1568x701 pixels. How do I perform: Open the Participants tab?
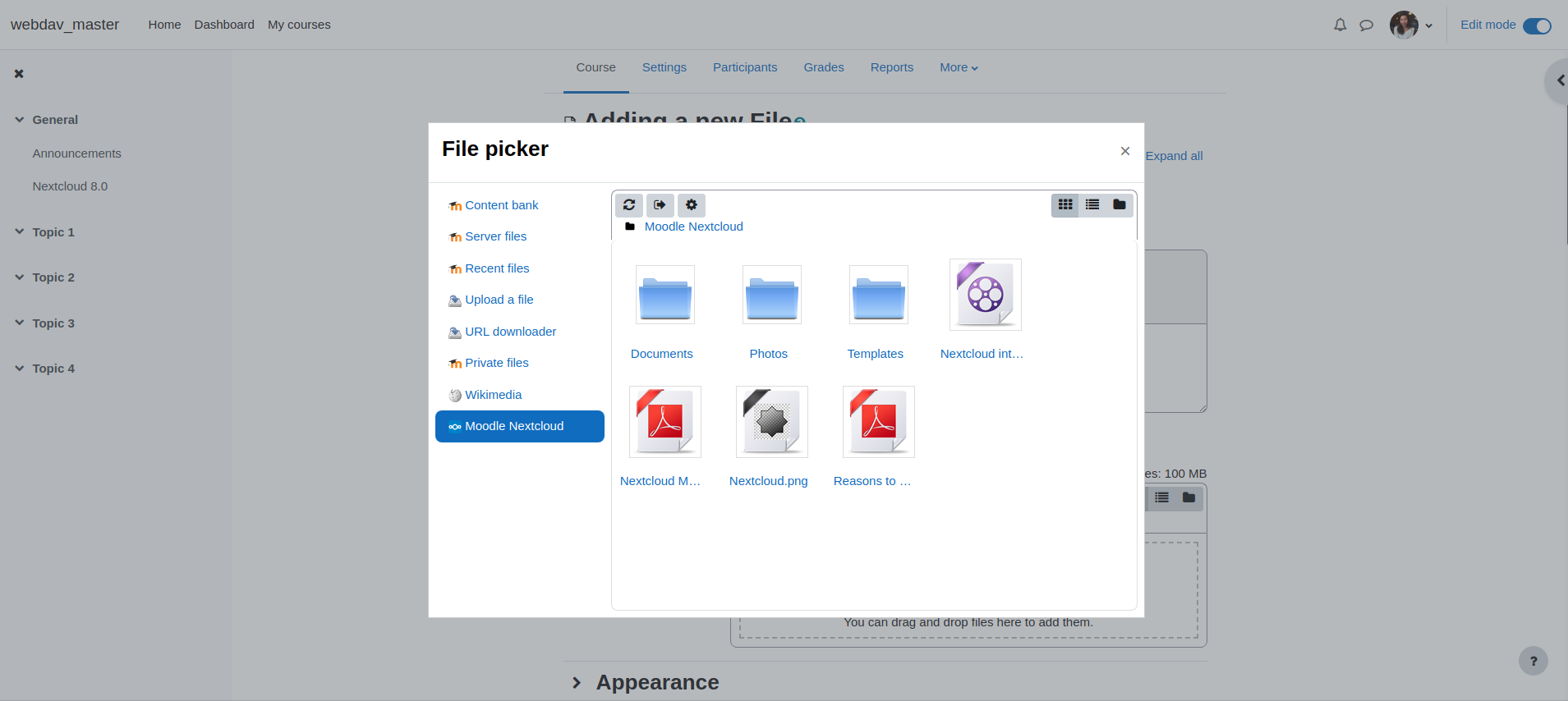click(745, 67)
